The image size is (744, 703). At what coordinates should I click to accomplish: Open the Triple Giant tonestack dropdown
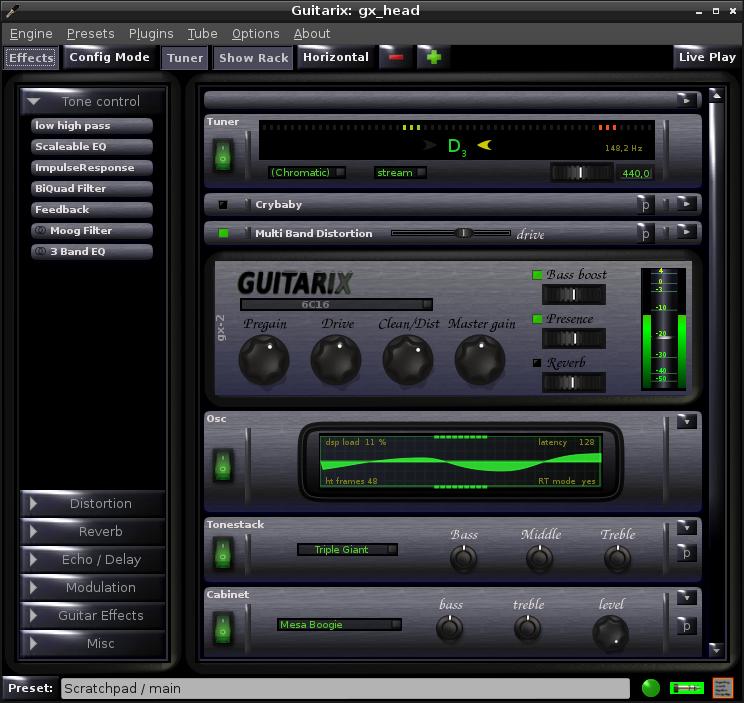(347, 549)
